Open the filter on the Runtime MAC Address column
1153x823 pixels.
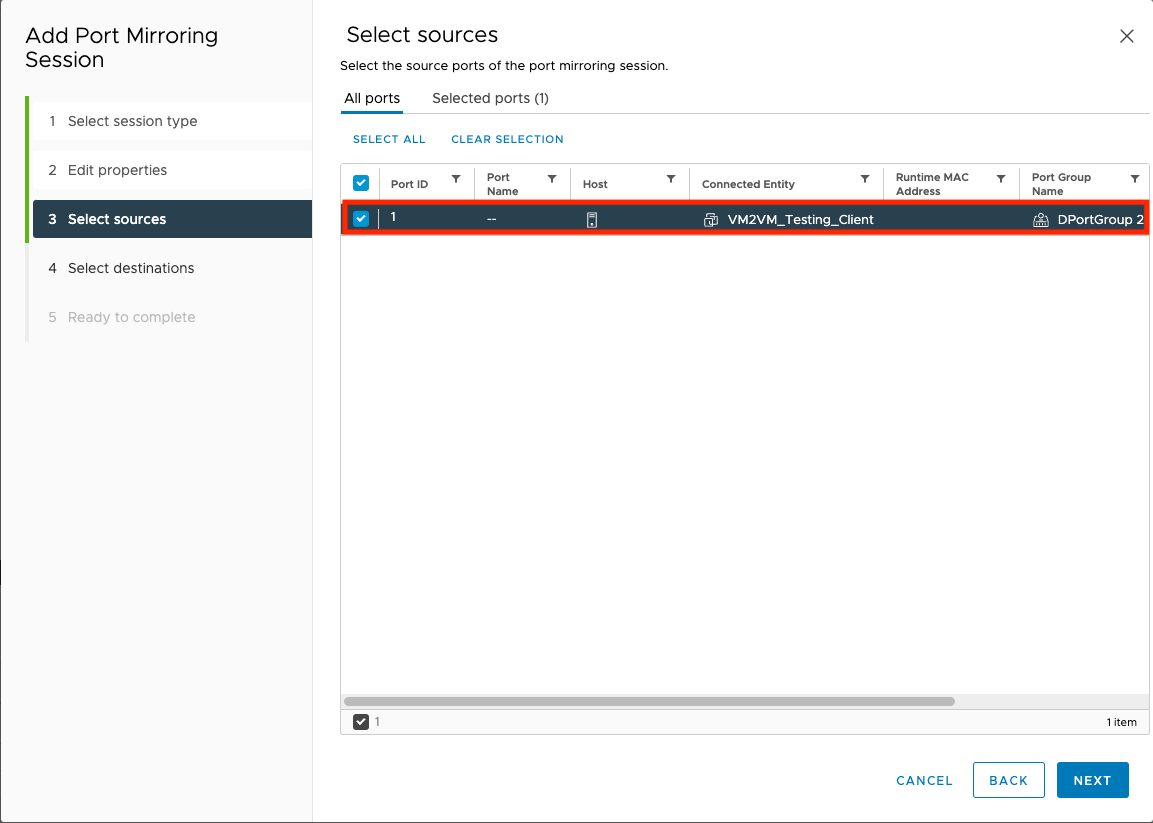coord(1000,183)
